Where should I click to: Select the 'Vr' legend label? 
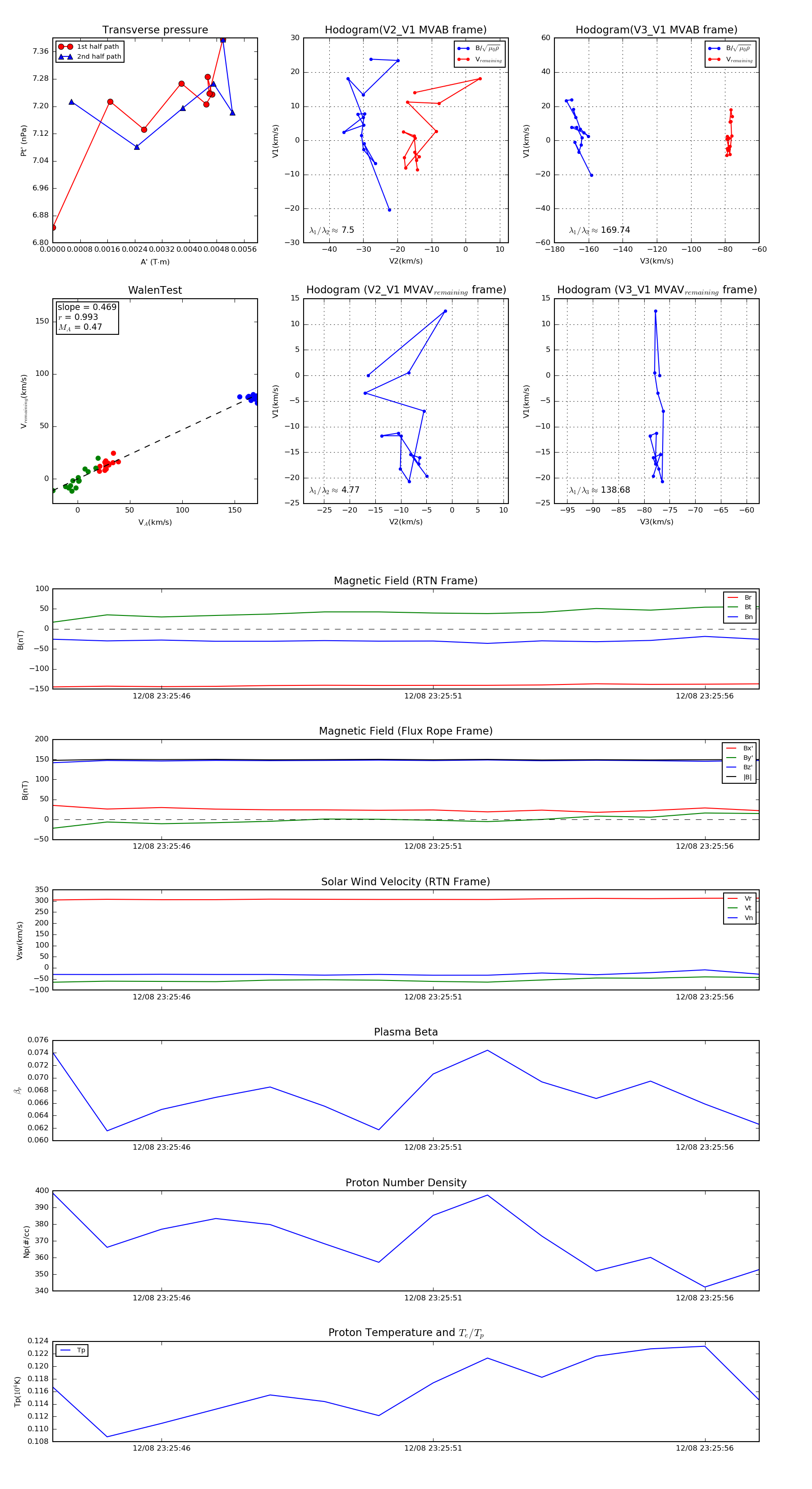tap(748, 899)
